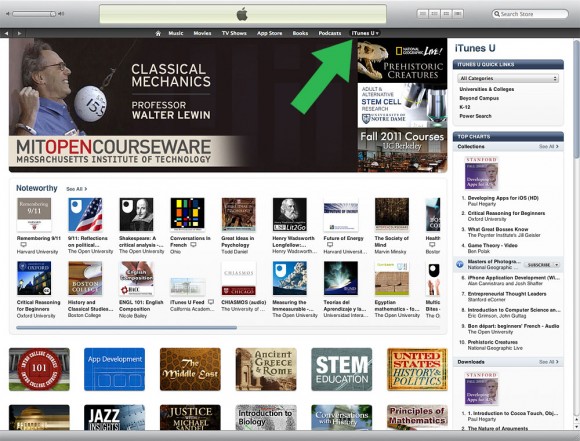Go to the iTunes Store home icon
This screenshot has width=580, height=441.
point(158,33)
